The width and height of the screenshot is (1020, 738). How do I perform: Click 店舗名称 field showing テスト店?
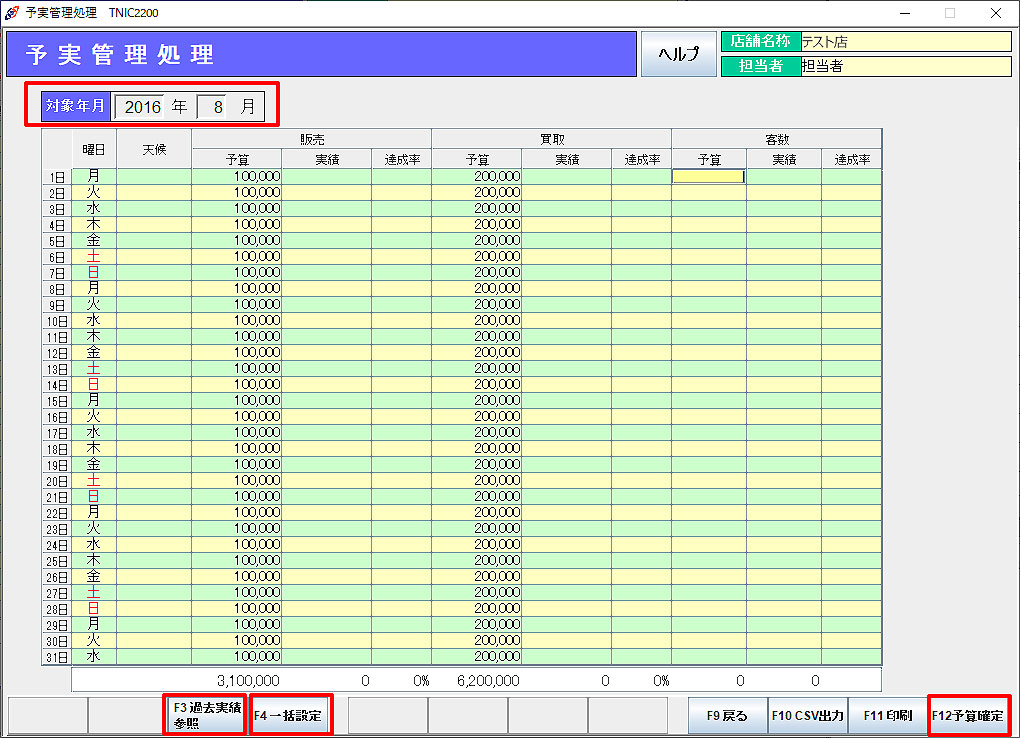[x=905, y=42]
